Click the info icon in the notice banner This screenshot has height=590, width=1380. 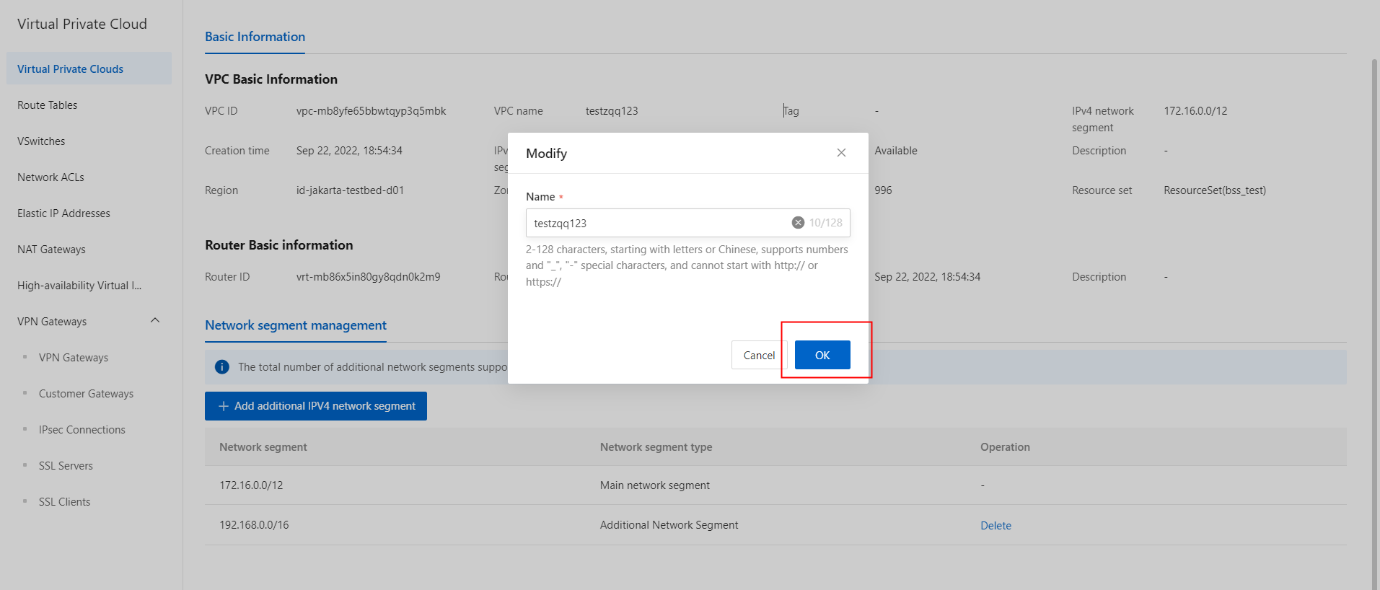point(222,367)
